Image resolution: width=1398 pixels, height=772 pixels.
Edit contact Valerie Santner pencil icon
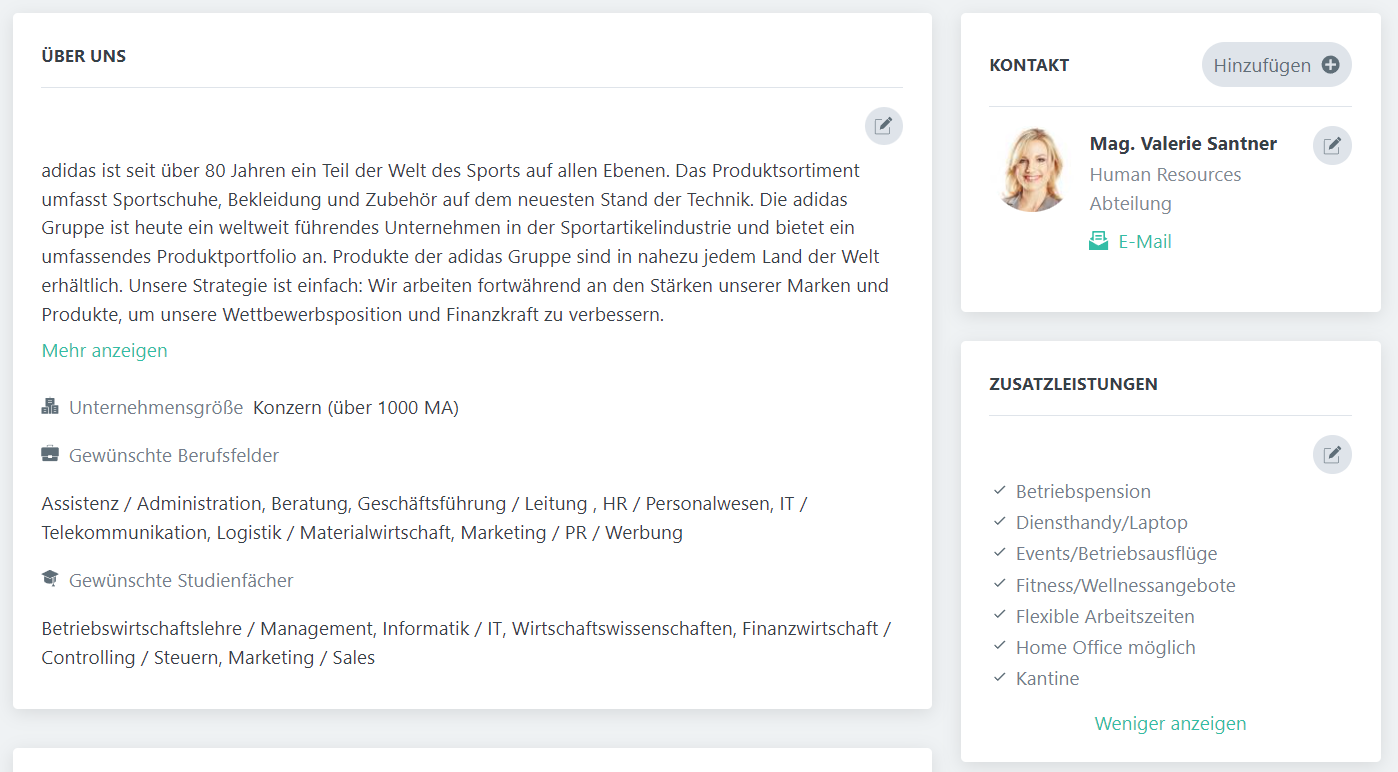(x=1331, y=146)
